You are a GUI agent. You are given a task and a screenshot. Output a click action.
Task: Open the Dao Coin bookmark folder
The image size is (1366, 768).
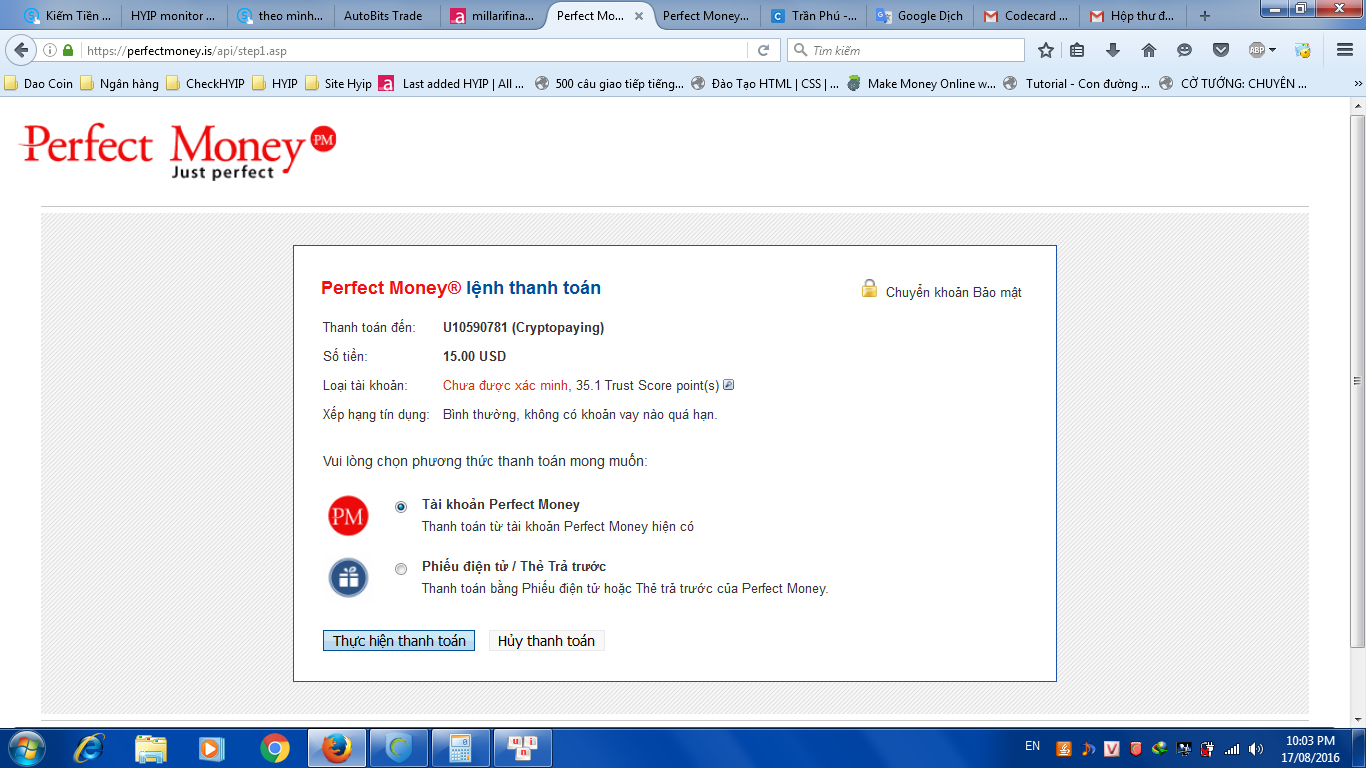39,84
